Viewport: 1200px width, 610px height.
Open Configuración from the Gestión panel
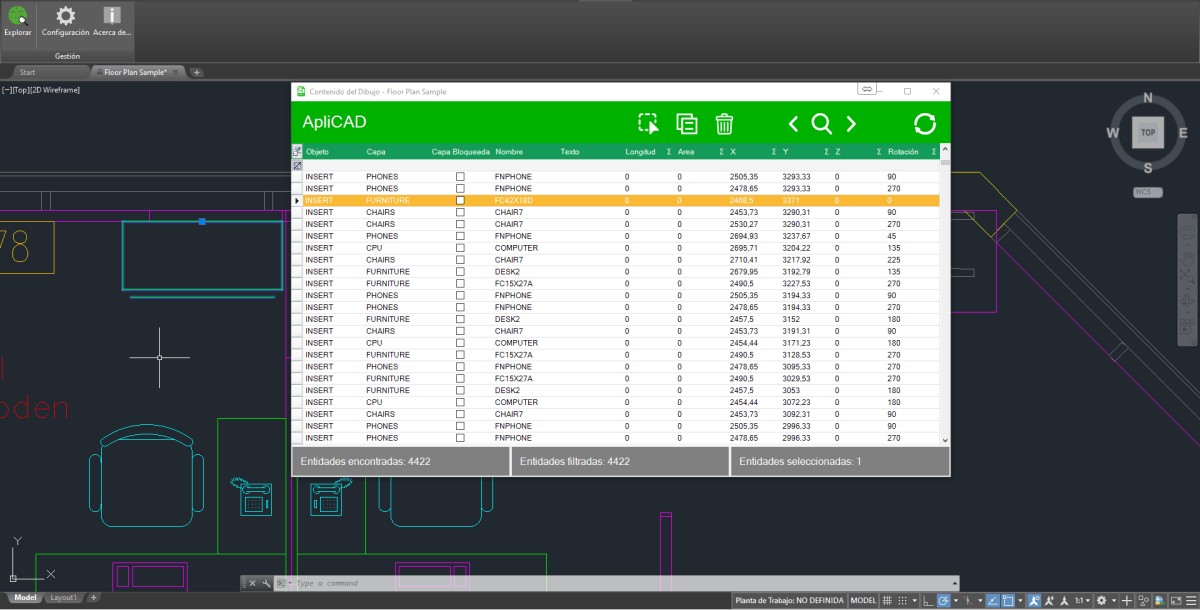(63, 22)
